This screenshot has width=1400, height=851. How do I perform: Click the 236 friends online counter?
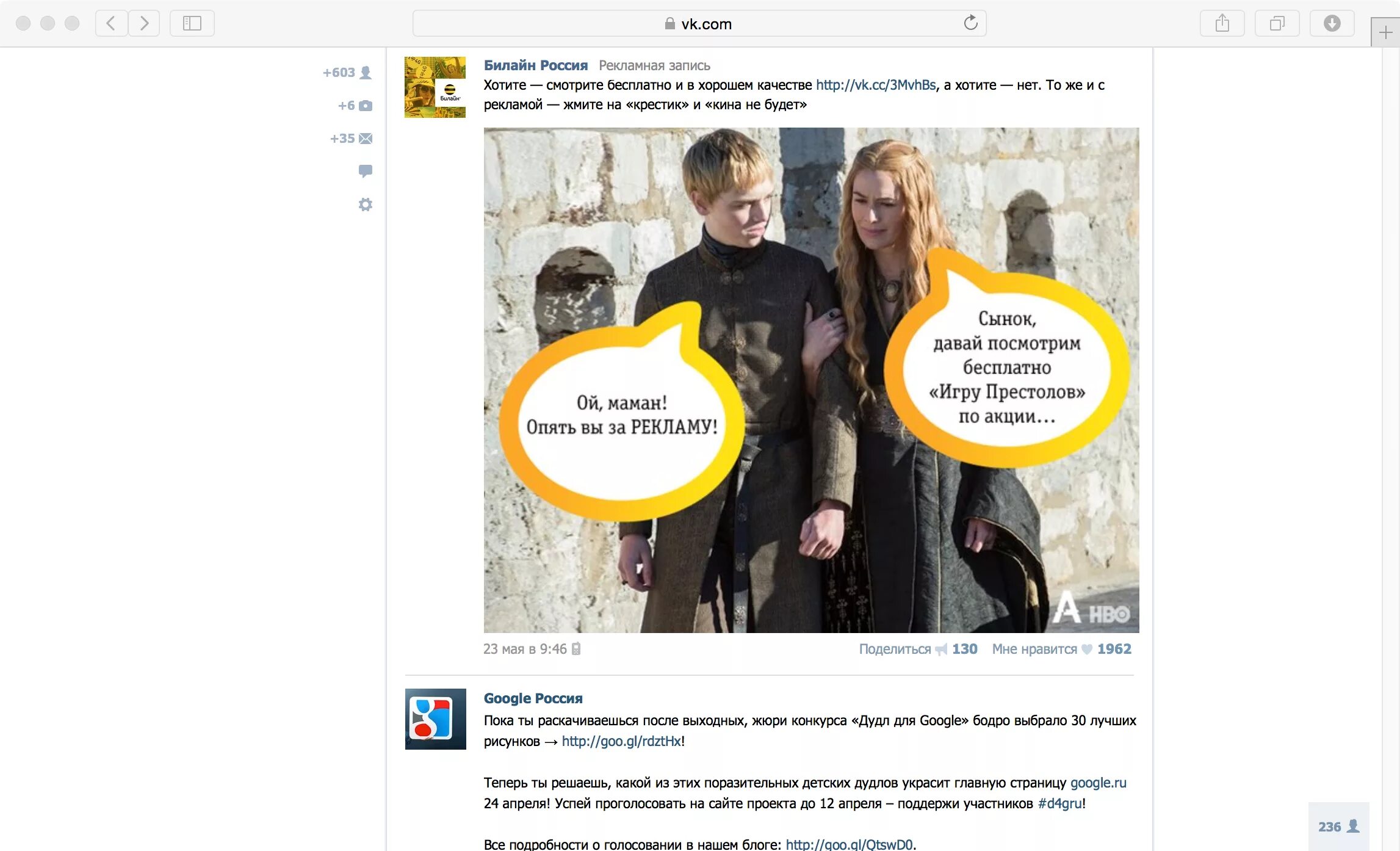[1338, 827]
